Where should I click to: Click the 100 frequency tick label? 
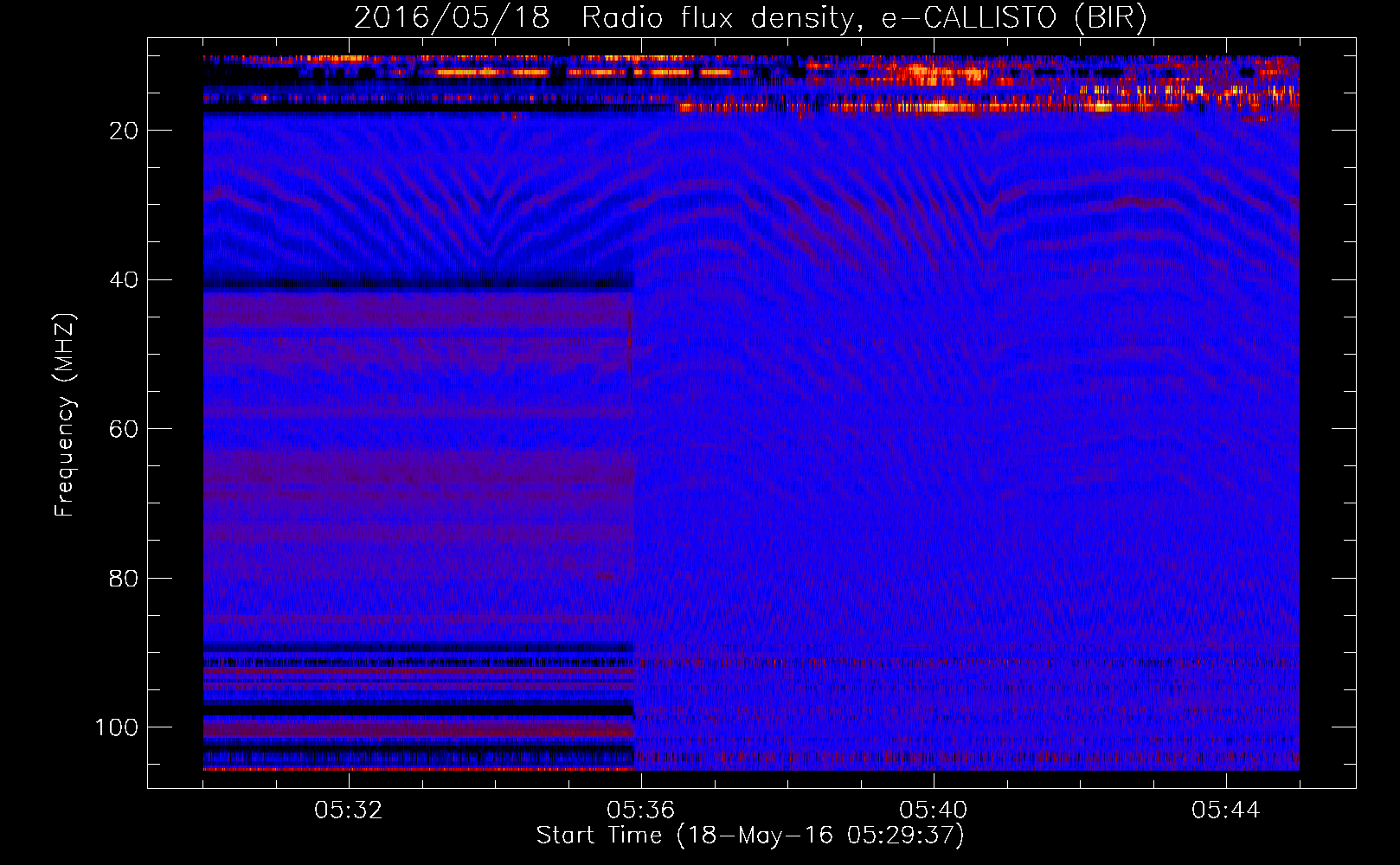click(x=117, y=727)
